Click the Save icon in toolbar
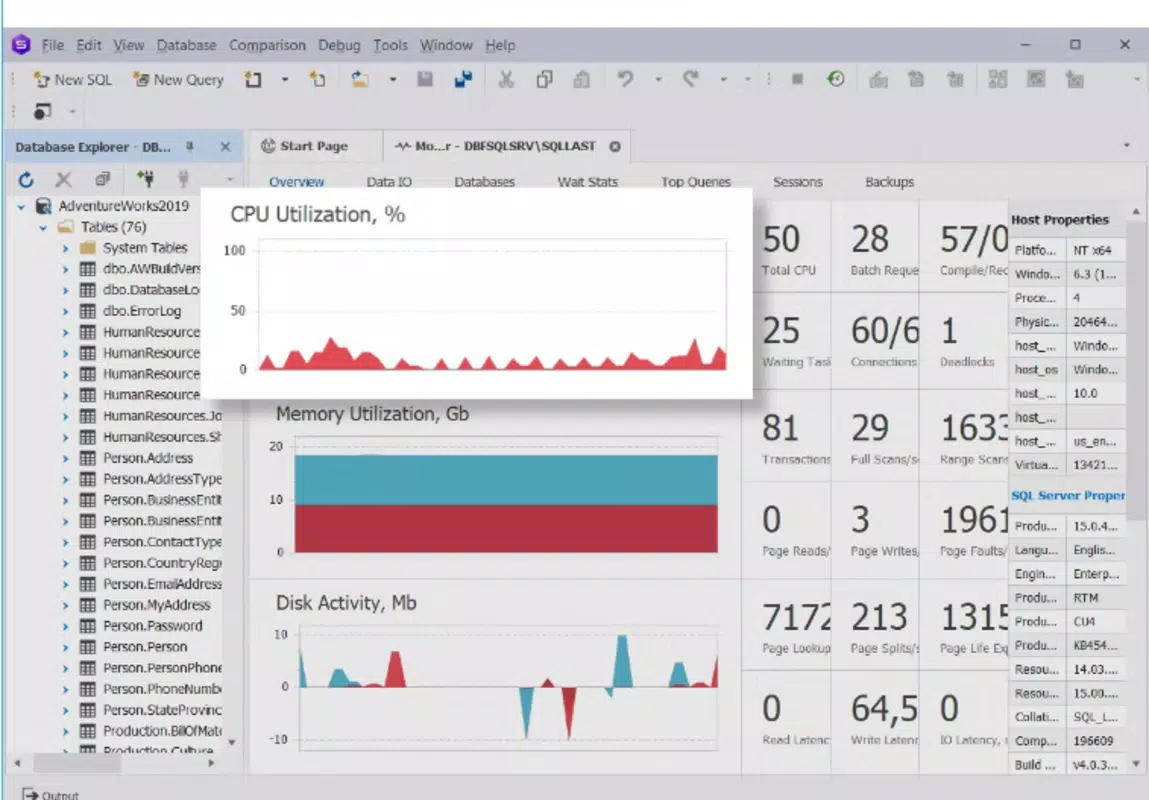This screenshot has width=1149, height=800. 424,79
